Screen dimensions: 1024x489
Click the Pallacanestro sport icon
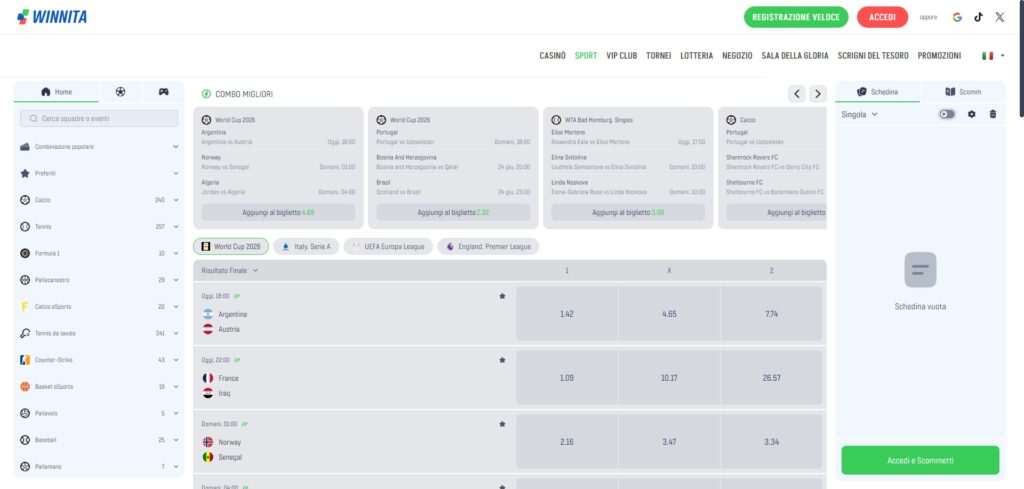(x=25, y=280)
